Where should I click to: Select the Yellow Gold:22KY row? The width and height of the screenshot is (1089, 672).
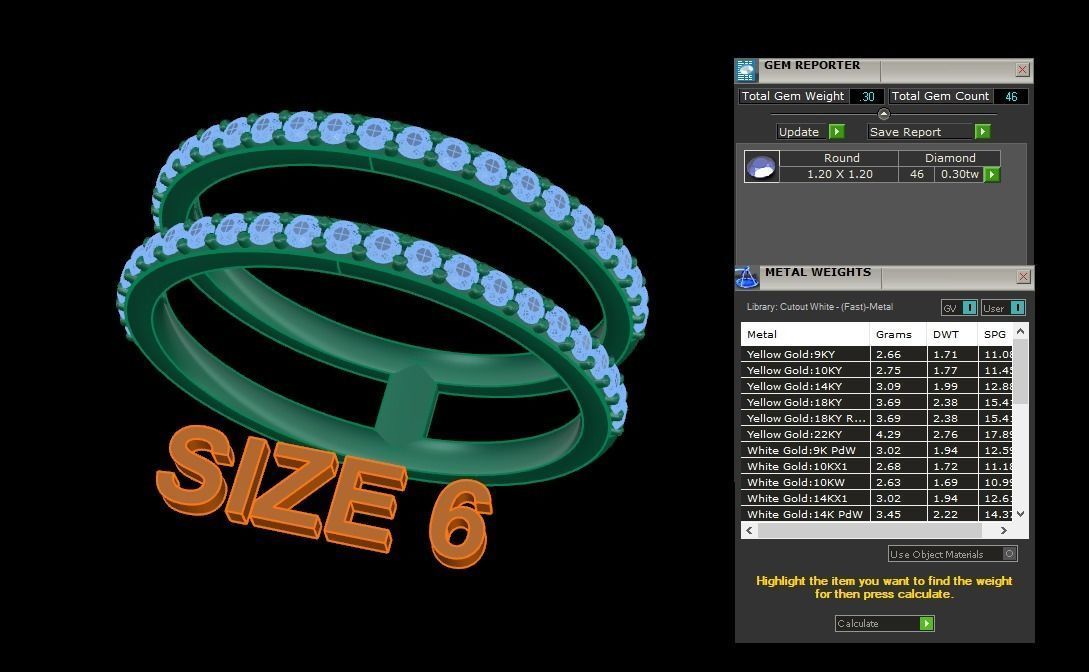tap(877, 434)
